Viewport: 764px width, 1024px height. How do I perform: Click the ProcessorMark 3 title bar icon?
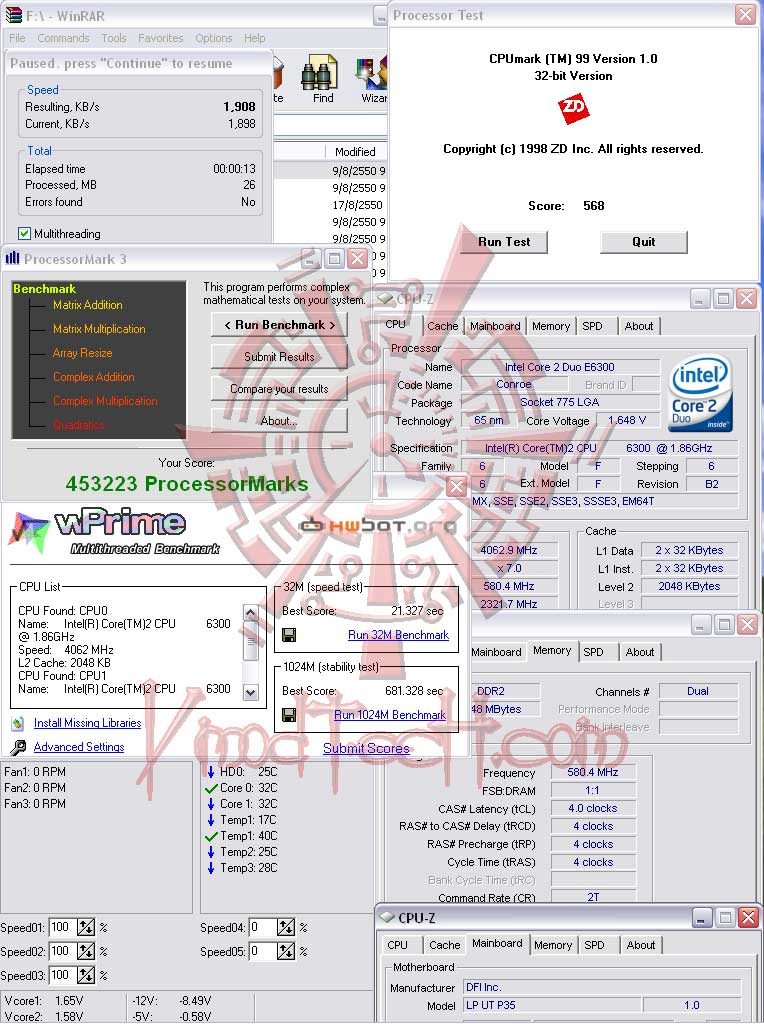tap(12, 258)
